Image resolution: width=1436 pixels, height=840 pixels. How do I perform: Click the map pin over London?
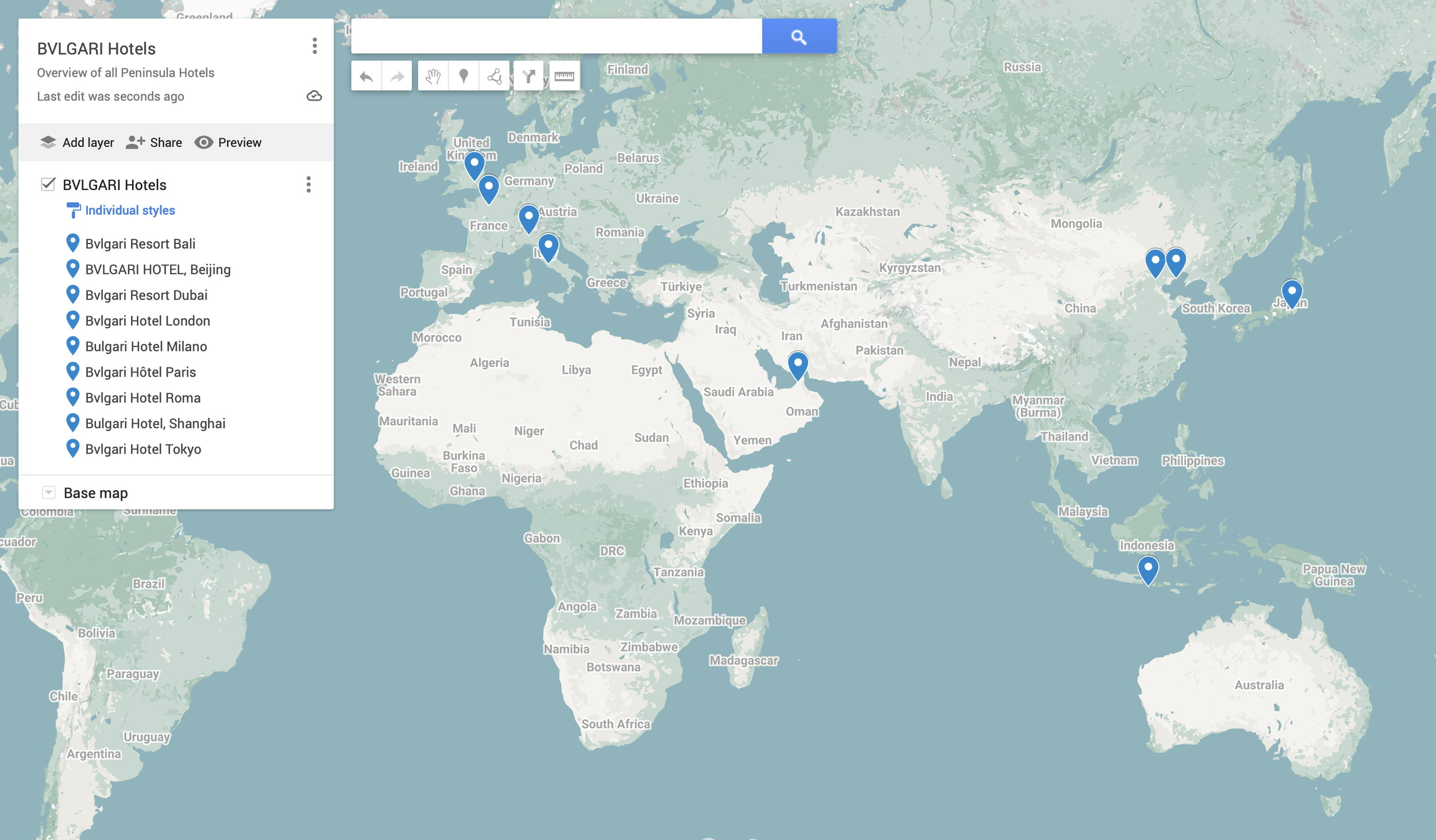(x=474, y=166)
